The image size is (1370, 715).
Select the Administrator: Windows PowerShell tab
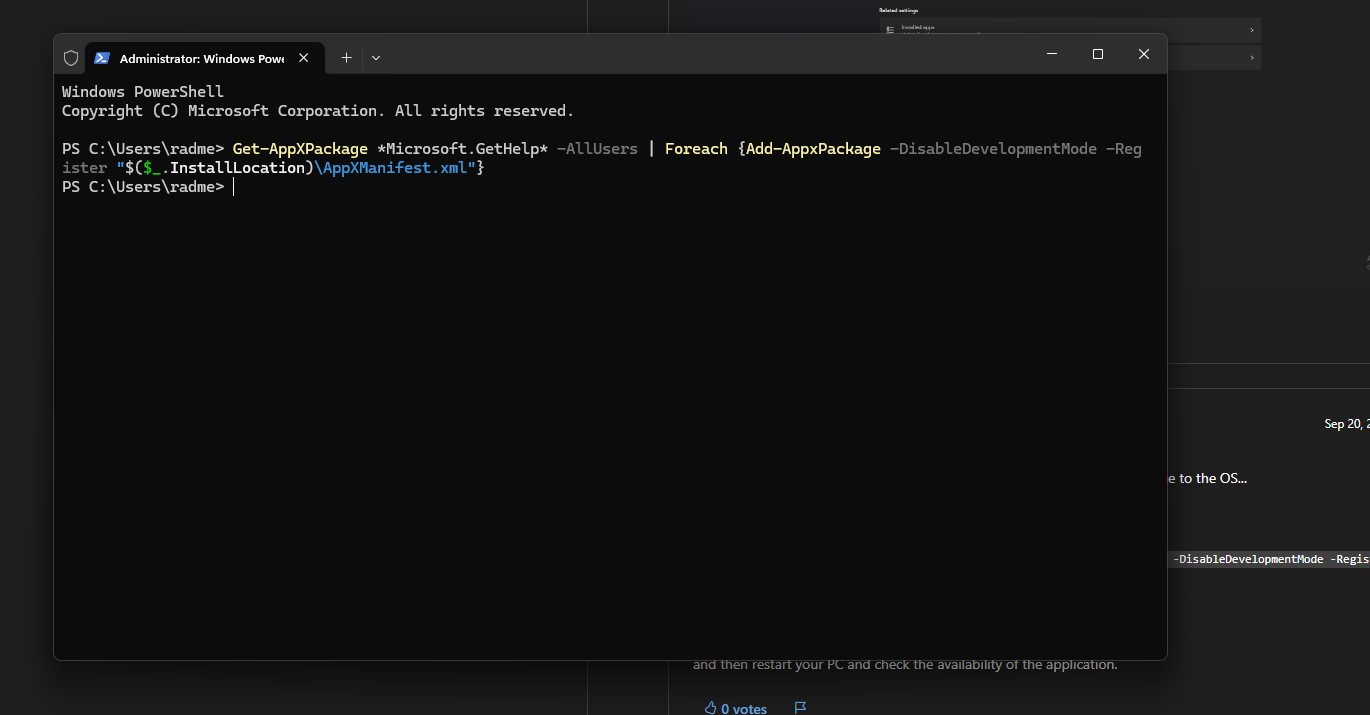pyautogui.click(x=204, y=58)
